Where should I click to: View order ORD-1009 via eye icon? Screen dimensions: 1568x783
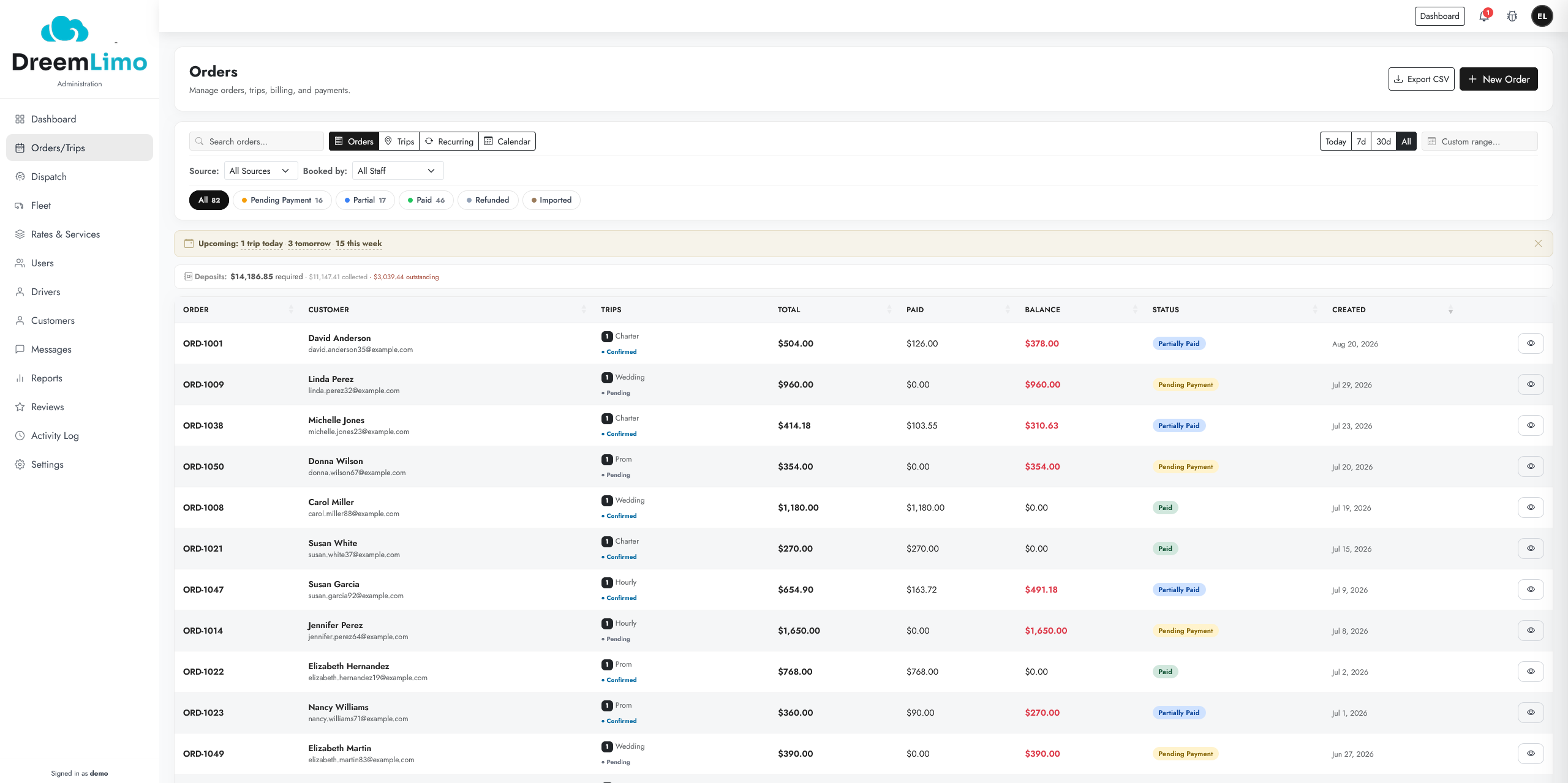1531,384
